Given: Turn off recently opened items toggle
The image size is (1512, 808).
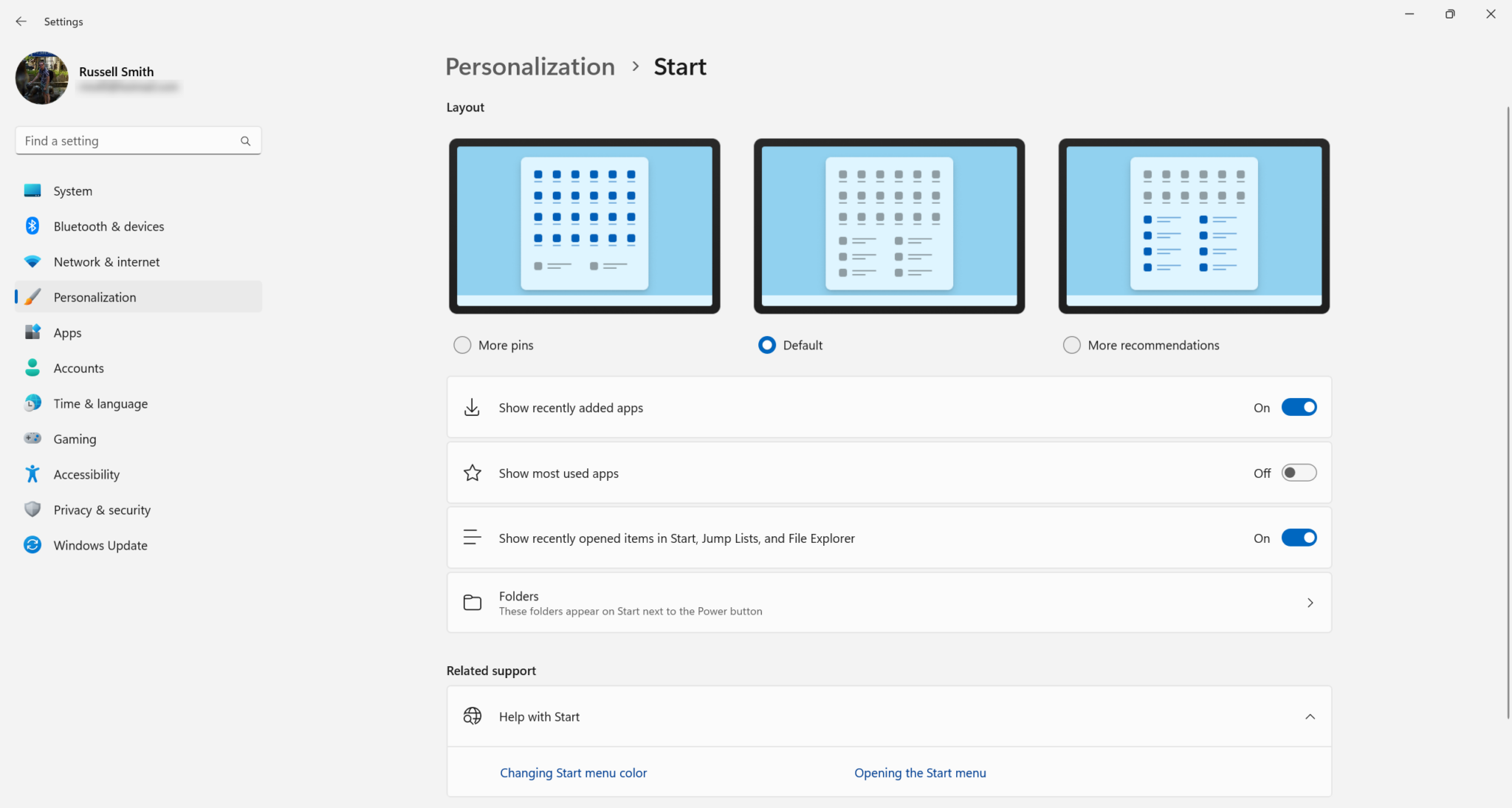Looking at the screenshot, I should pos(1299,538).
